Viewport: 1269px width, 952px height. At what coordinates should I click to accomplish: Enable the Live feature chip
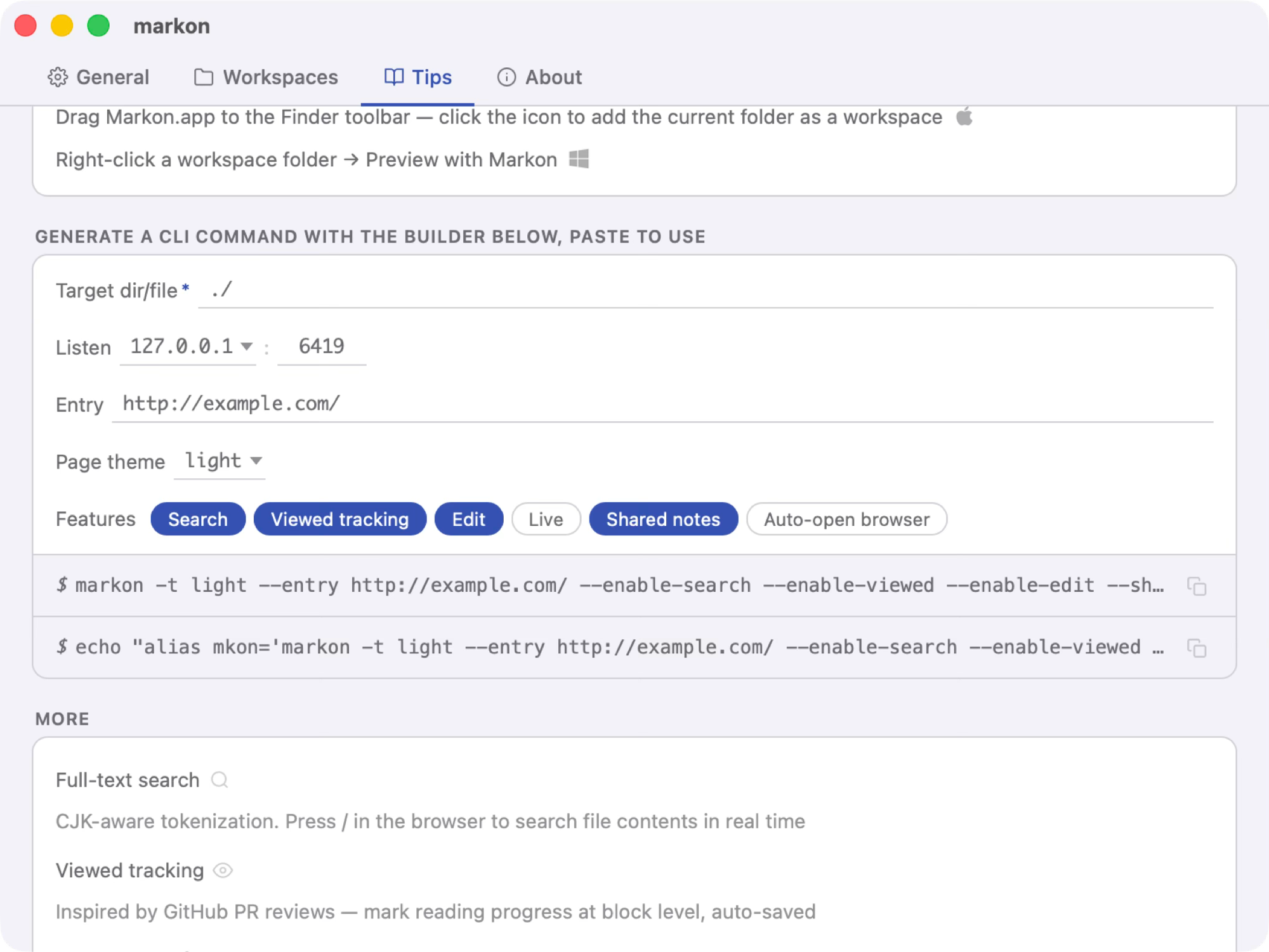click(x=546, y=519)
